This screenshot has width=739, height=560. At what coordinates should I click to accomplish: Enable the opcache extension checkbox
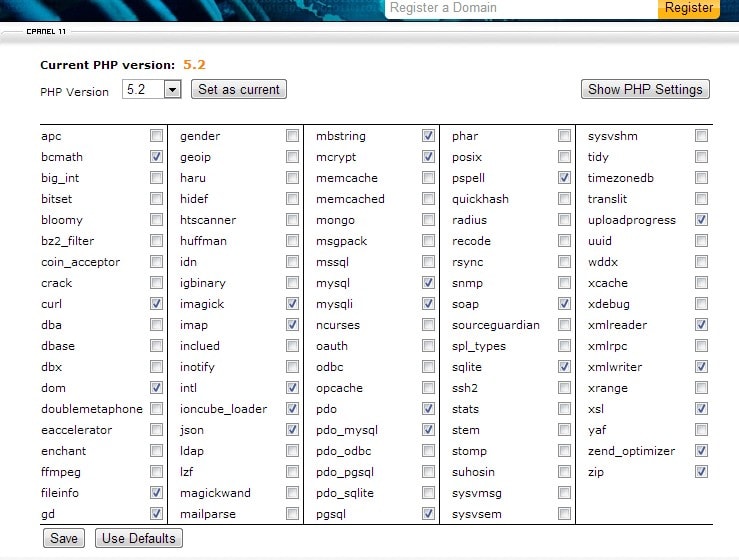[429, 388]
